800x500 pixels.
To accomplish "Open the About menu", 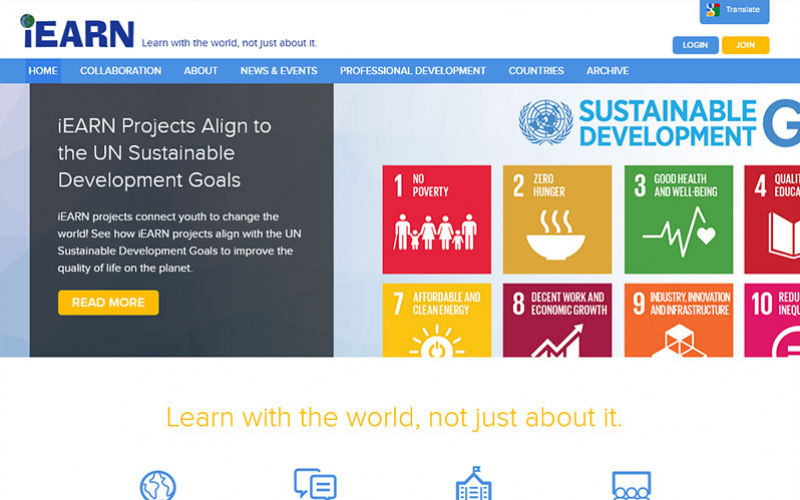I will point(201,71).
